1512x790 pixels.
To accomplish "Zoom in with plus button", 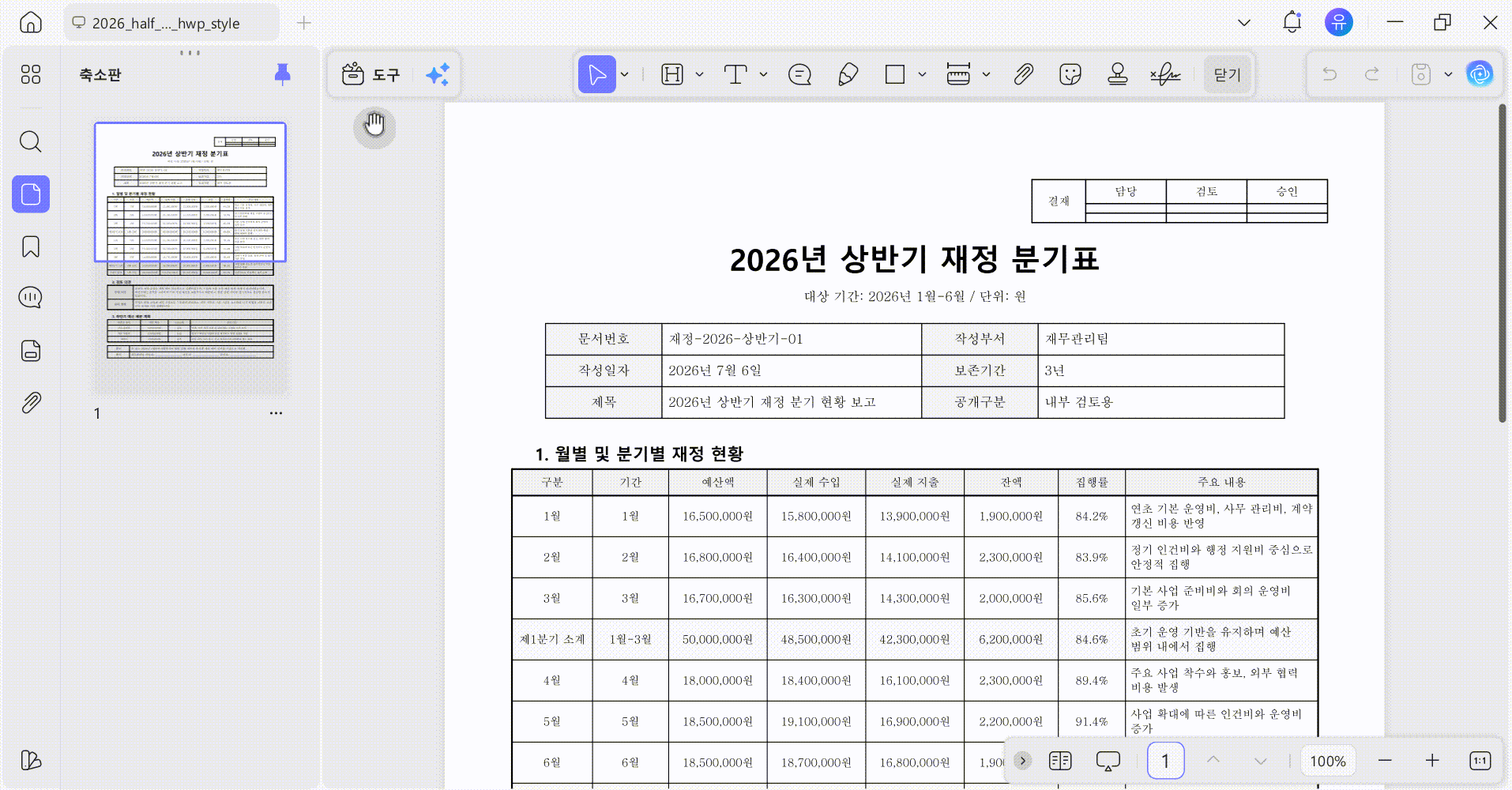I will click(1432, 761).
